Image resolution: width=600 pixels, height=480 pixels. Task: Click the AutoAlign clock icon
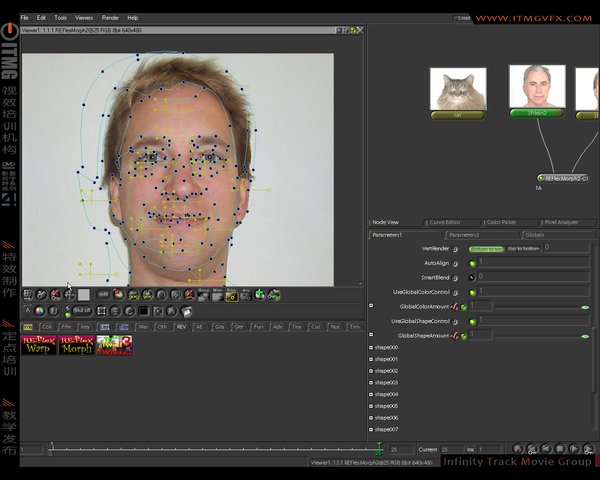point(455,263)
